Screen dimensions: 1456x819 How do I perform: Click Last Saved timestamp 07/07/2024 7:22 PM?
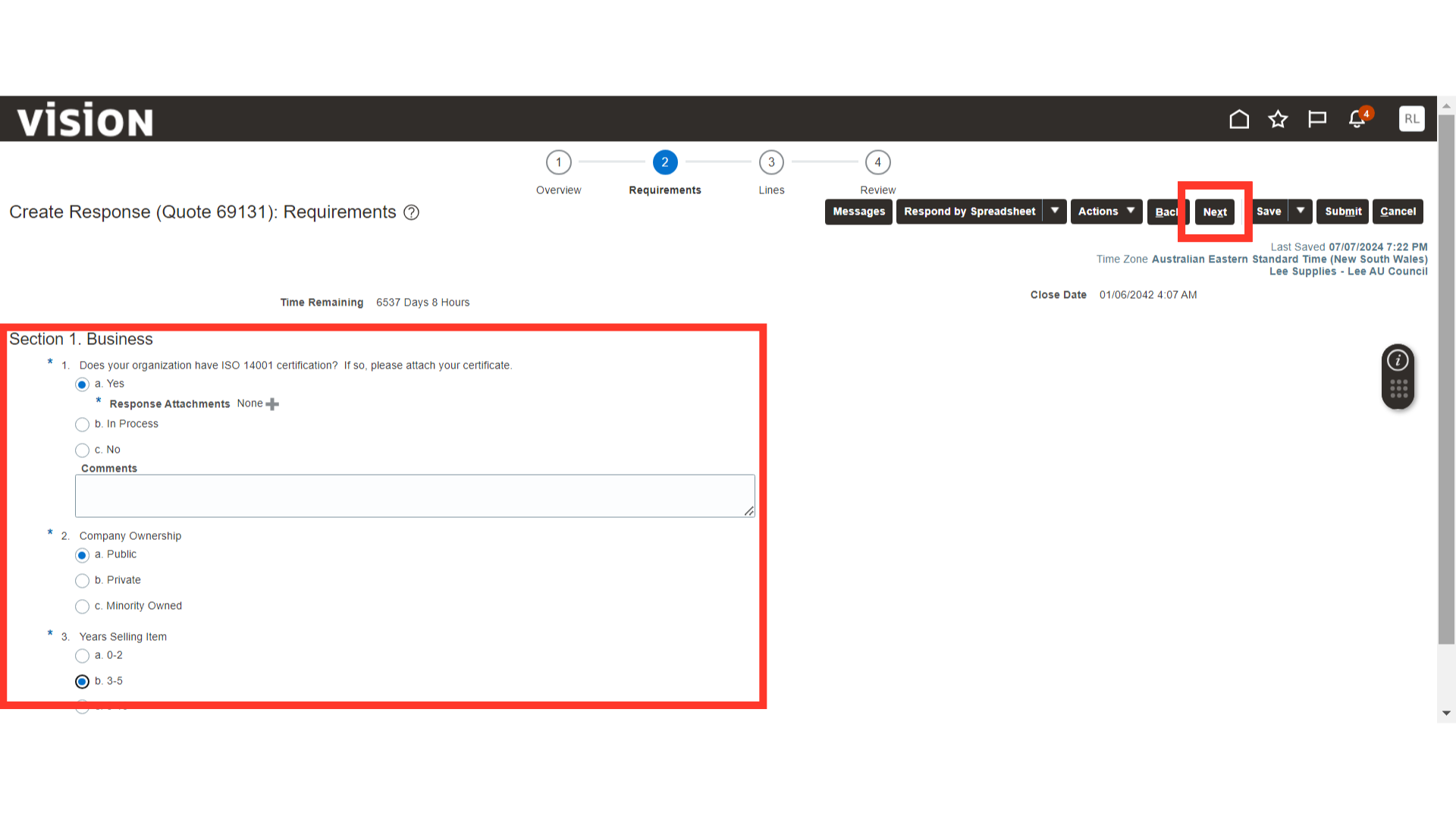(1378, 247)
